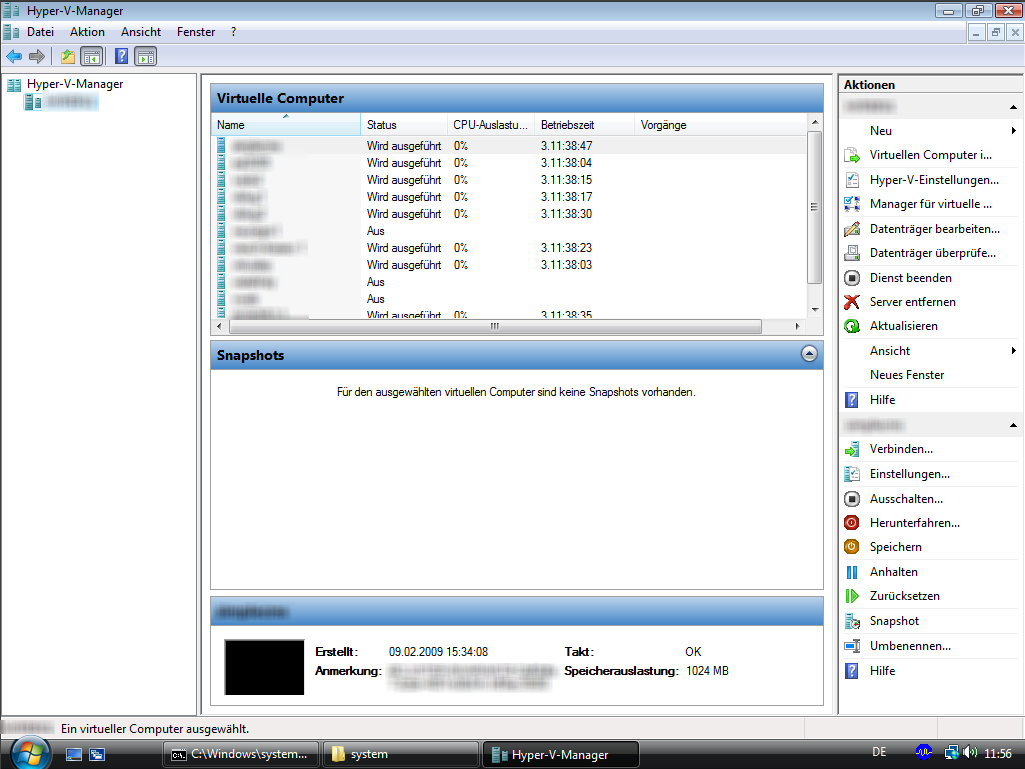The height and width of the screenshot is (769, 1025).
Task: Collapse the Snapshots panel with its chevron
Action: pyautogui.click(x=808, y=354)
